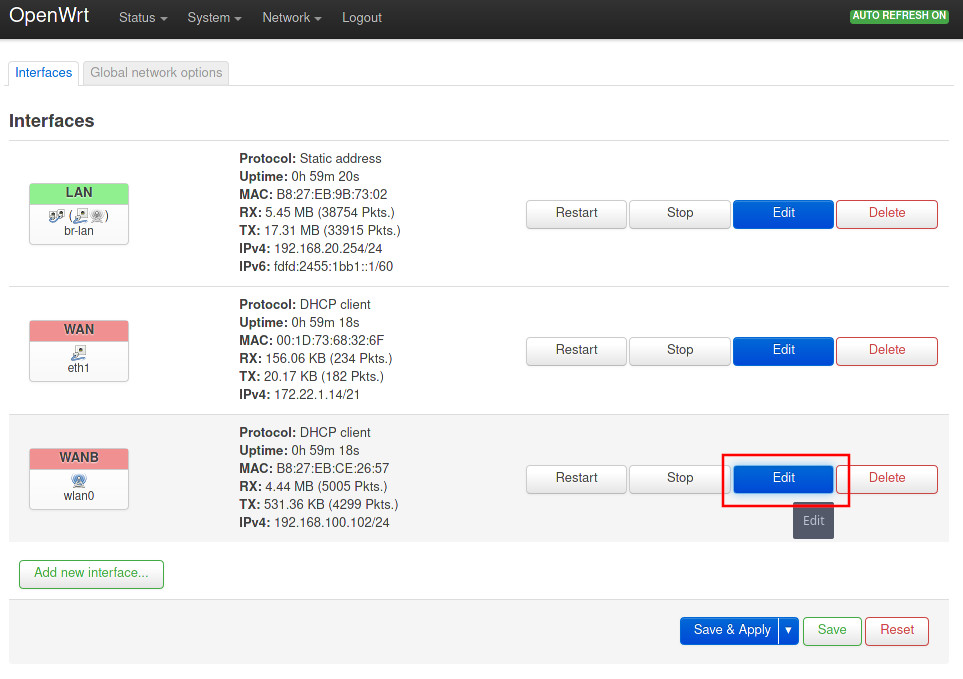Delete the WANB interface
This screenshot has height=679, width=963.
(x=887, y=478)
